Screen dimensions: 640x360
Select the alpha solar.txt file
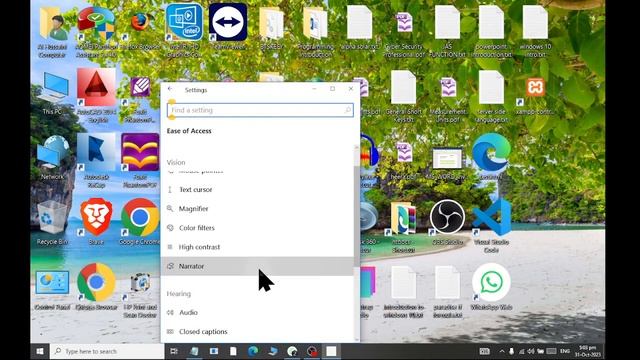pos(359,28)
